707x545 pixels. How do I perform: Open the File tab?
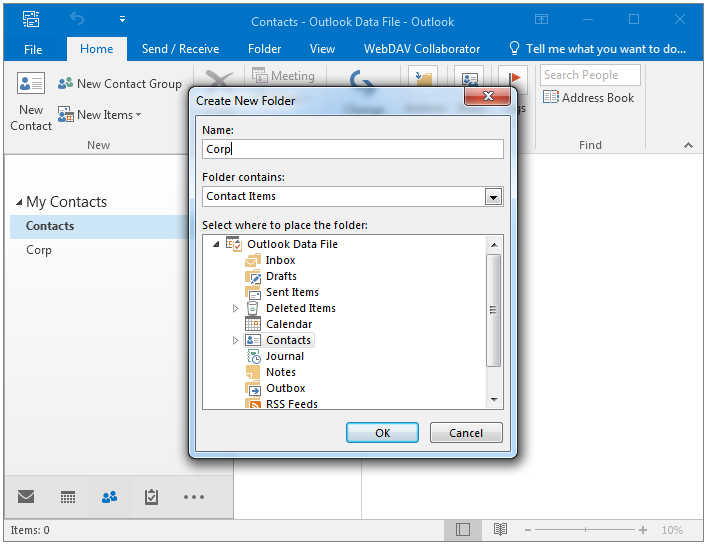(33, 49)
